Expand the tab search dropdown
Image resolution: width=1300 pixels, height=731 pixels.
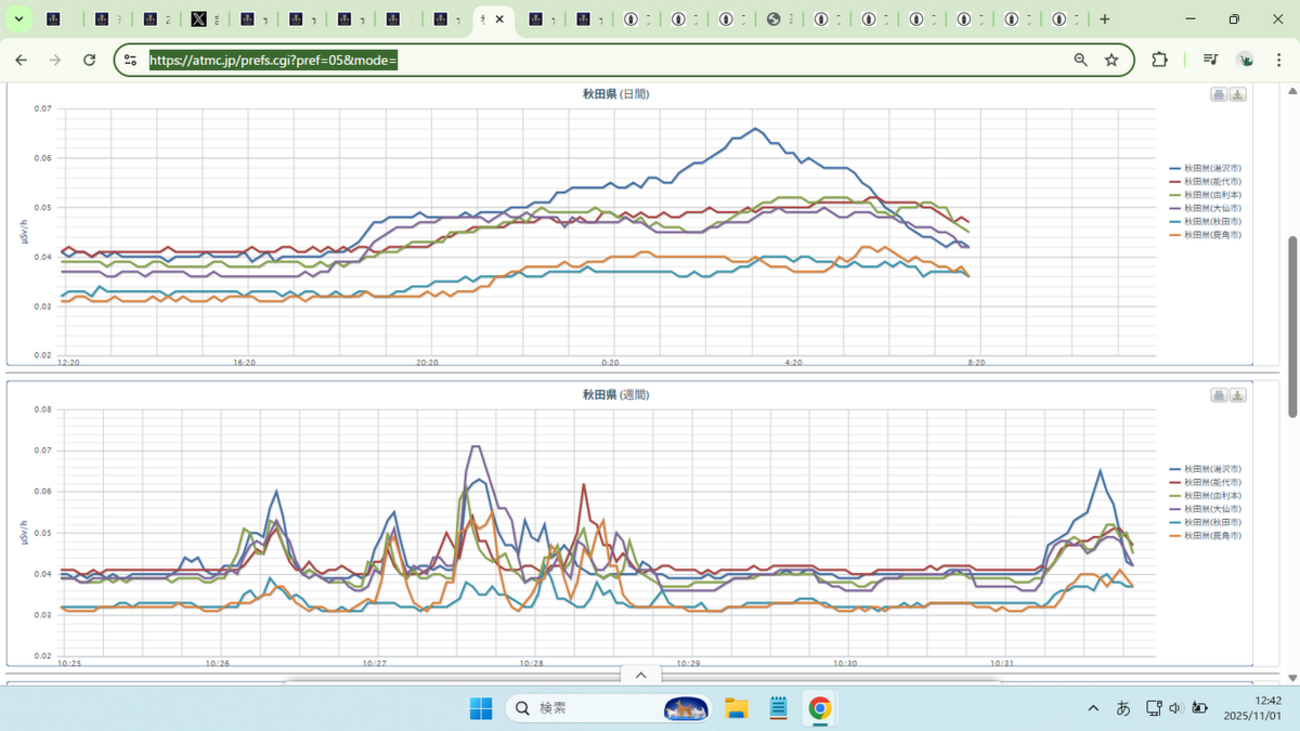tap(18, 19)
